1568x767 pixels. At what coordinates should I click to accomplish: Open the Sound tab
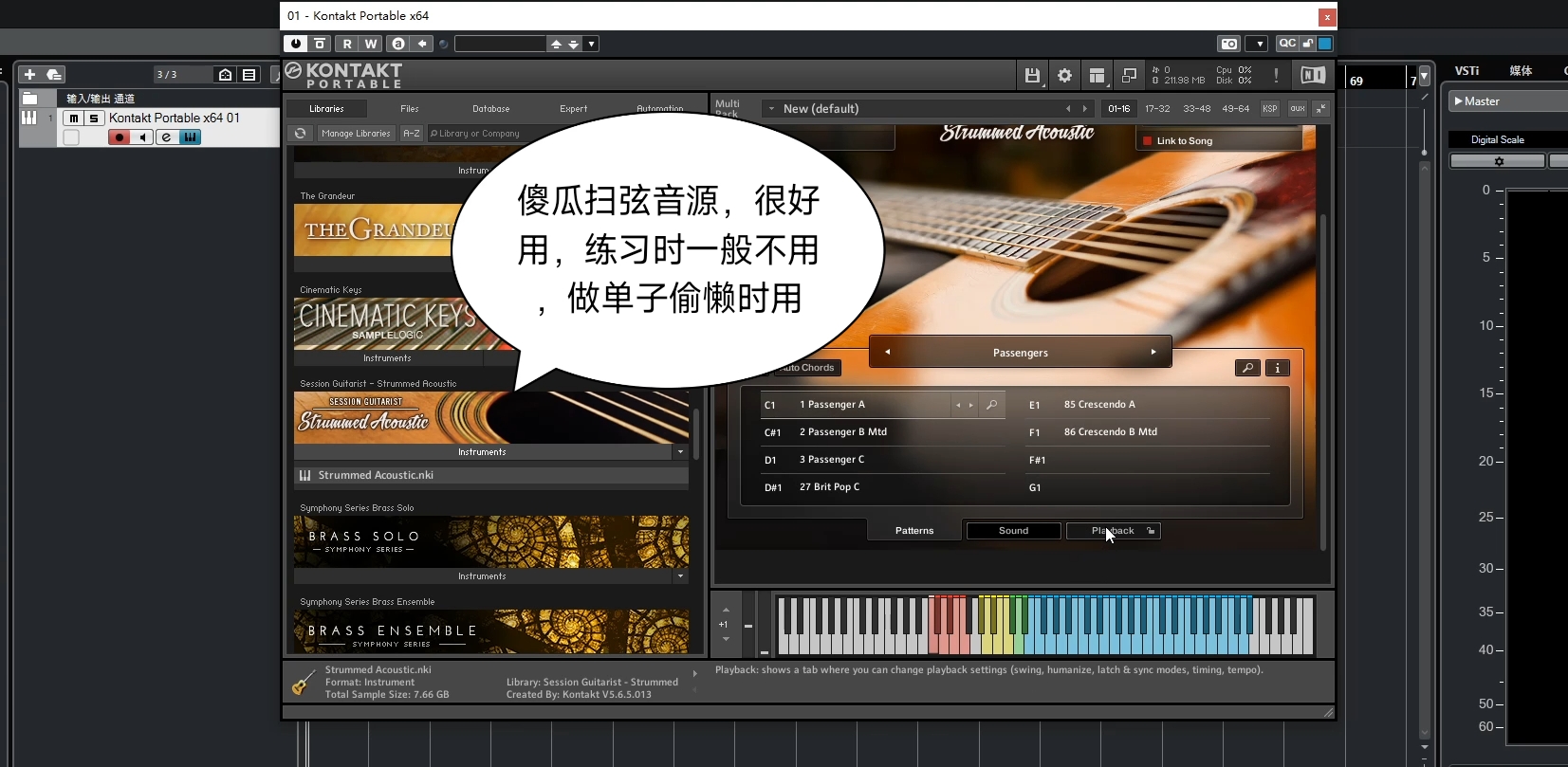pos(1013,531)
